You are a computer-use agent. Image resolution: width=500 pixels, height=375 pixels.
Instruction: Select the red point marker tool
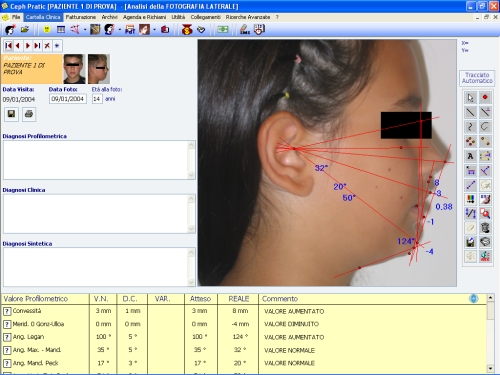tap(485, 98)
